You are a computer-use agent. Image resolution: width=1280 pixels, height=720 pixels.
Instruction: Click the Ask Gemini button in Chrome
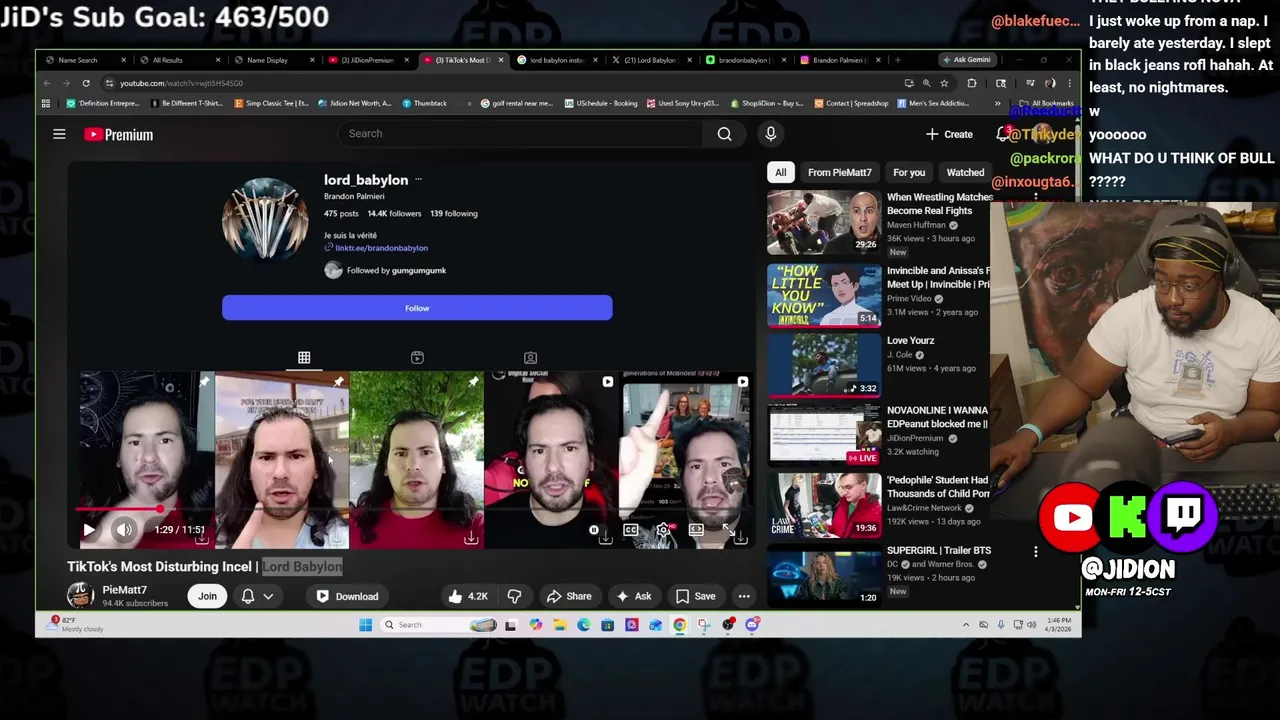pyautogui.click(x=965, y=60)
